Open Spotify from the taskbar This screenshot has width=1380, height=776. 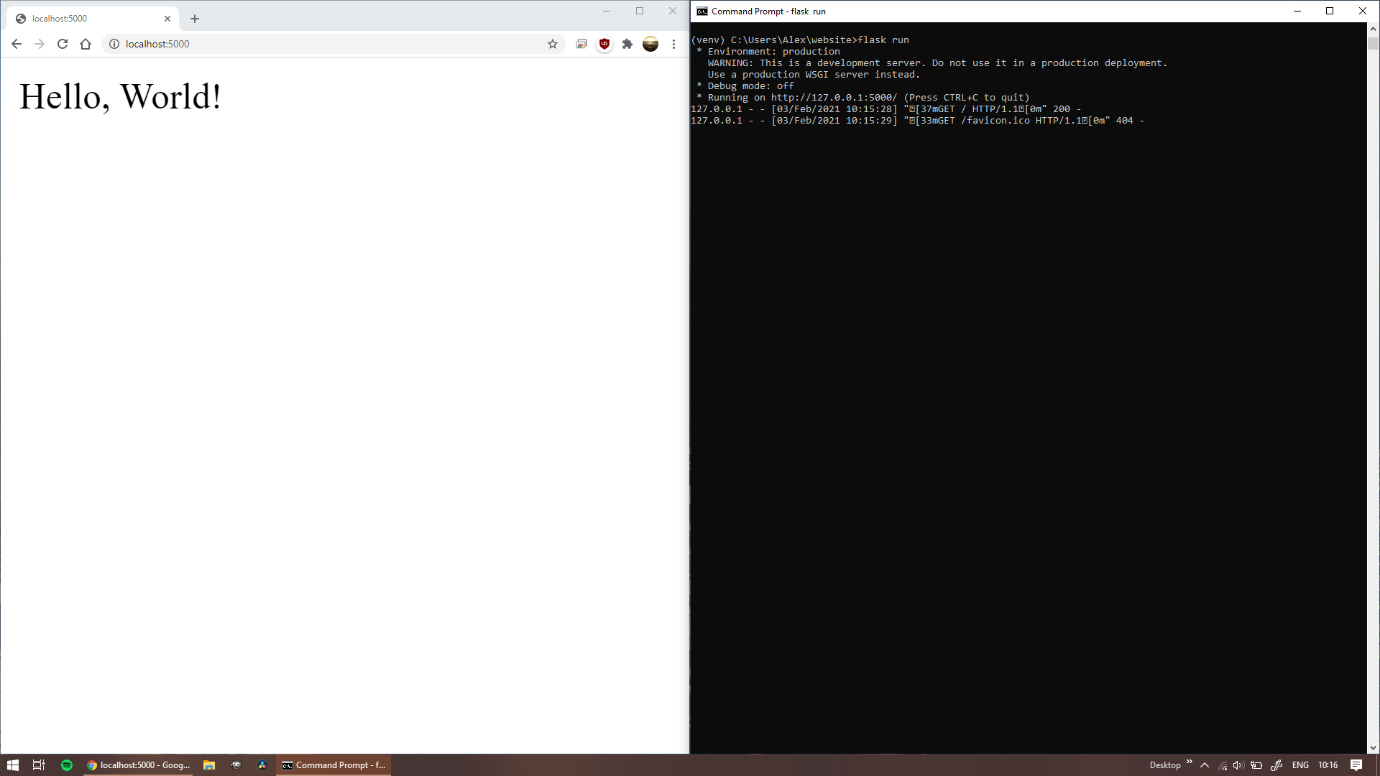tap(67, 765)
